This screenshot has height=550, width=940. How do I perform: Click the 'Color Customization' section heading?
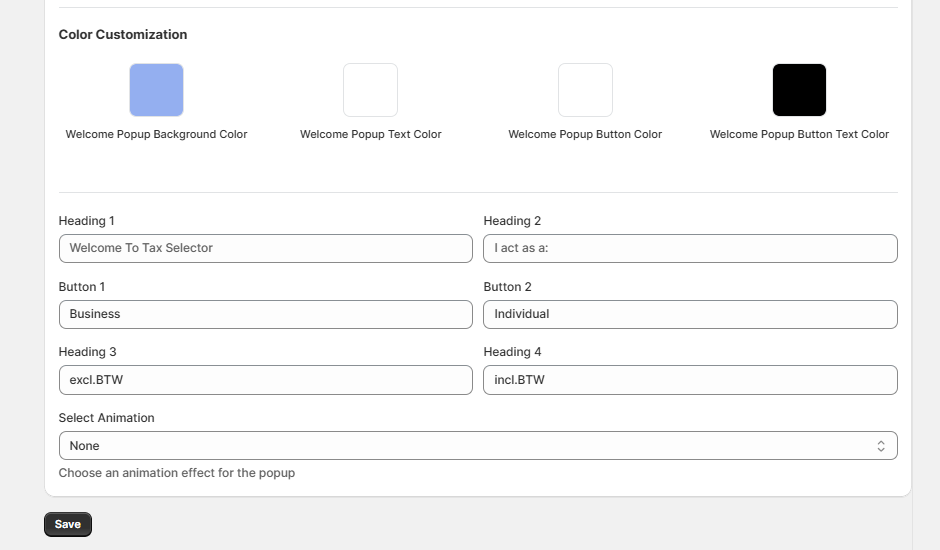click(123, 34)
